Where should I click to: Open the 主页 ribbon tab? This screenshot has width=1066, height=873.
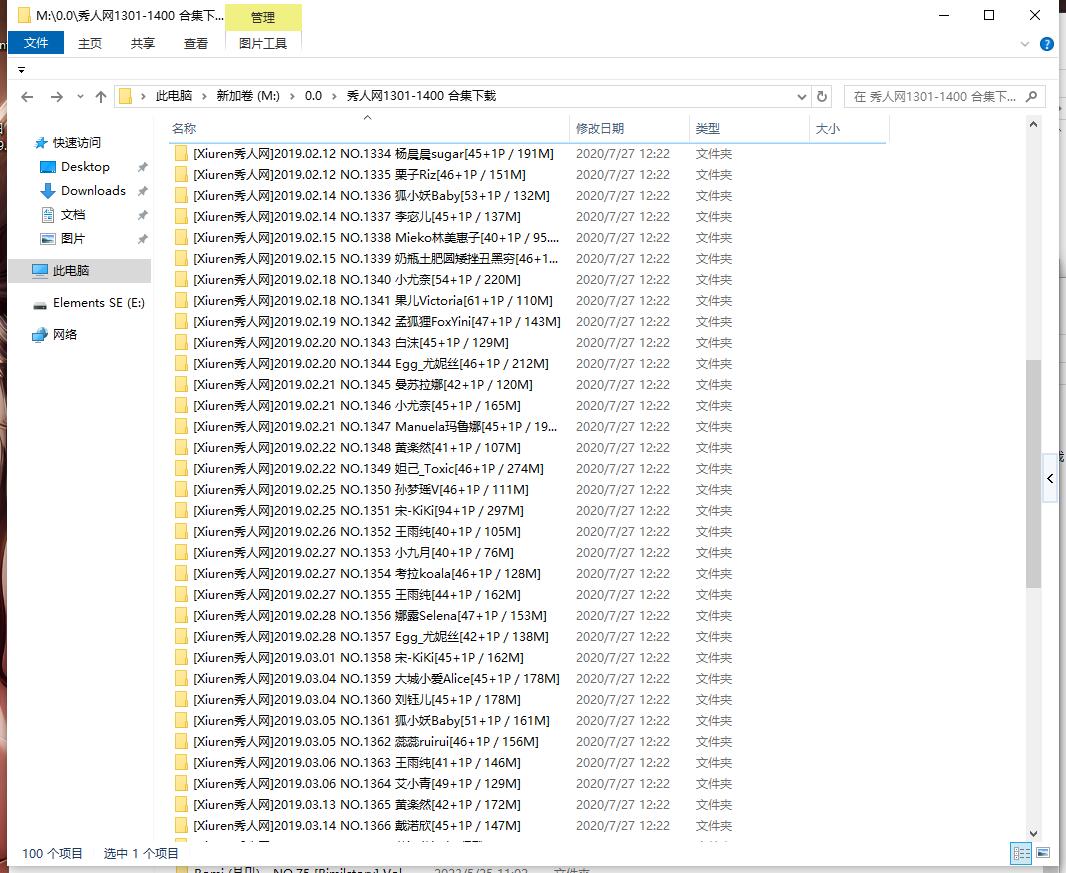(x=90, y=44)
